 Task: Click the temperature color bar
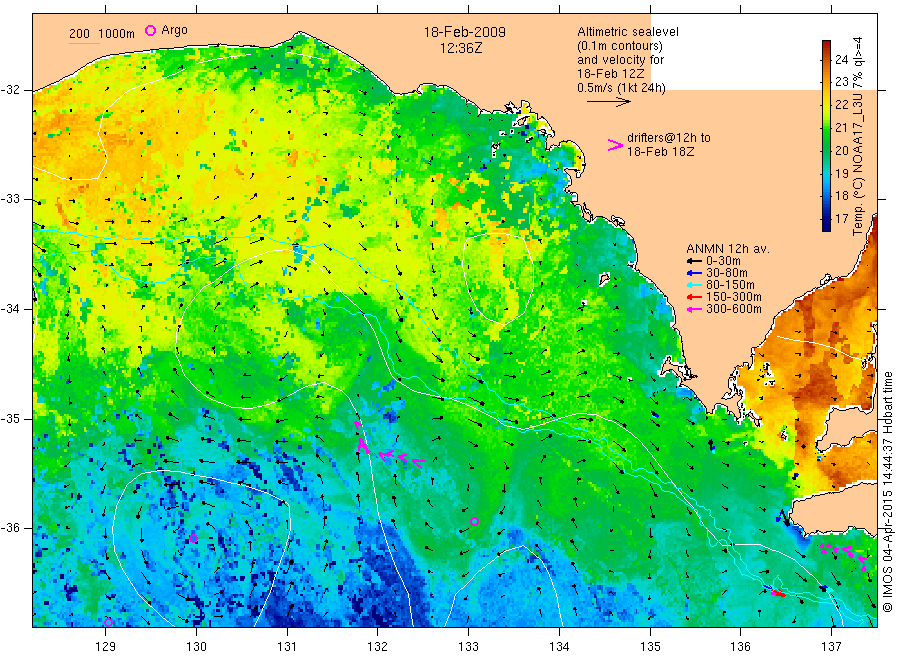click(x=826, y=135)
